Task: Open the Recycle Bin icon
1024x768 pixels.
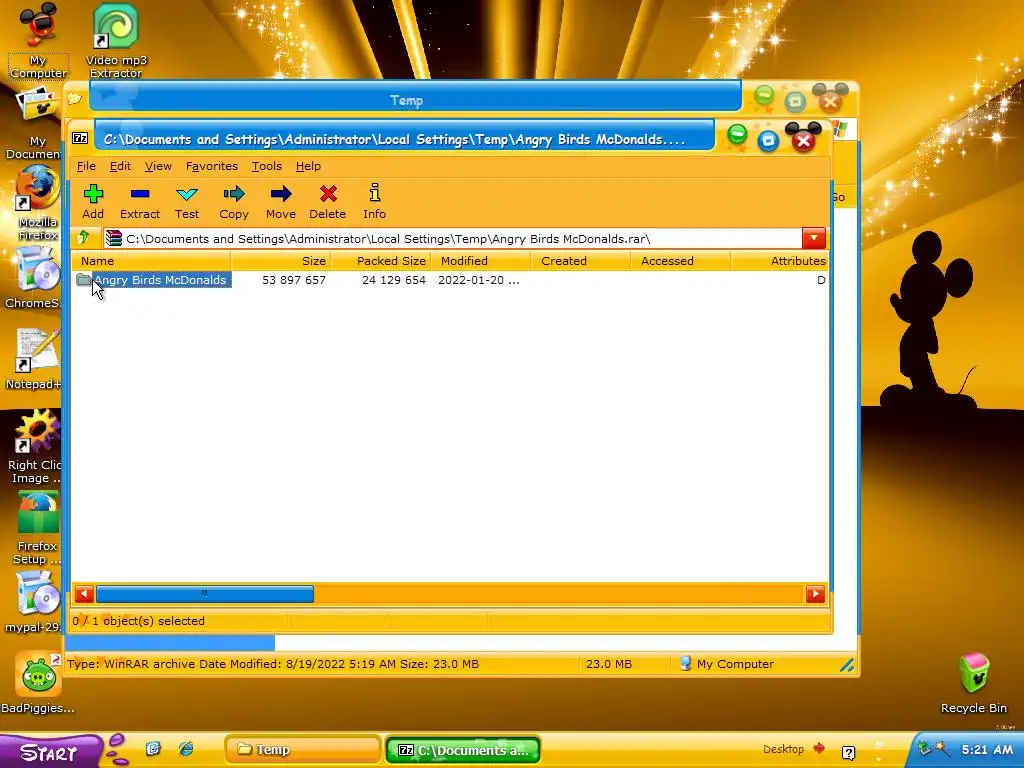Action: (974, 682)
